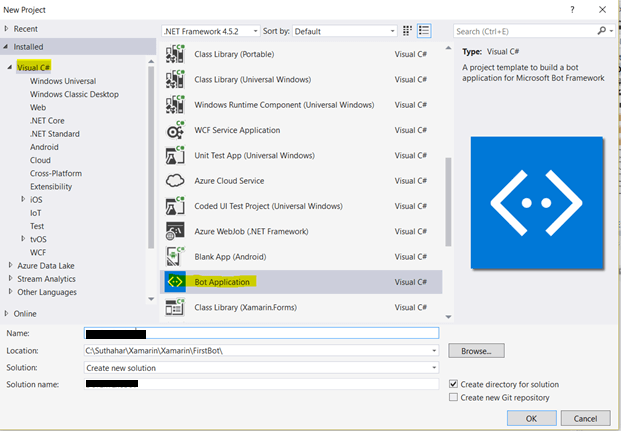Switch to small icons list view

(x=424, y=31)
